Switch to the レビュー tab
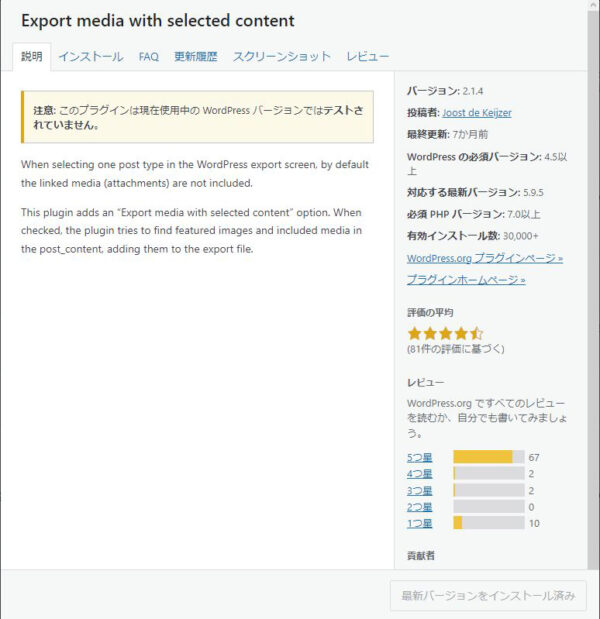The width and height of the screenshot is (600, 619). (x=368, y=57)
